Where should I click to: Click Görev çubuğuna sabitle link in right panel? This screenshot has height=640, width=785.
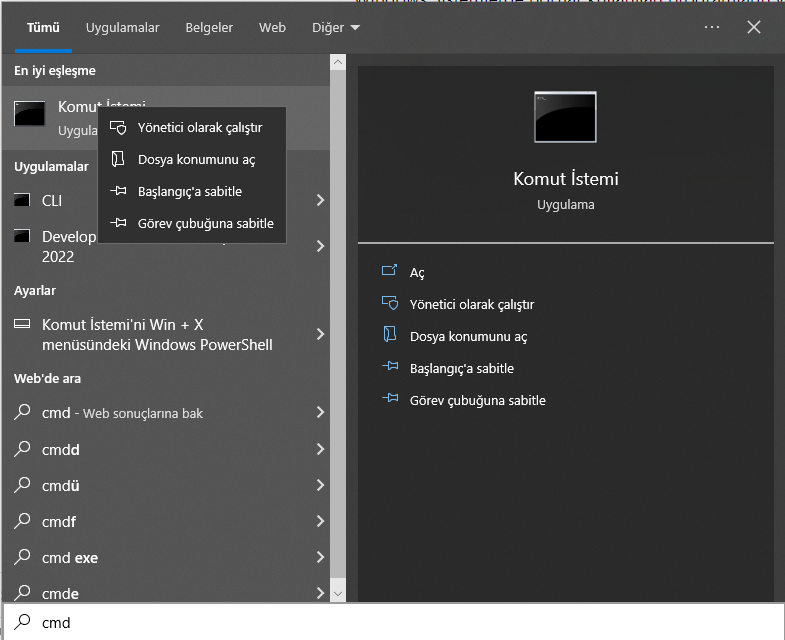point(477,400)
